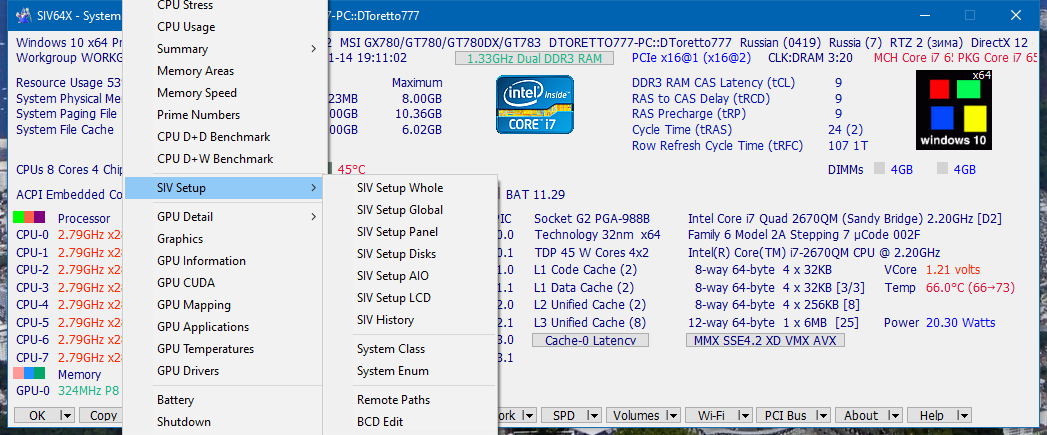Select GPU CUDA menu item
Screen dimensions: 1047x435
[225, 283]
